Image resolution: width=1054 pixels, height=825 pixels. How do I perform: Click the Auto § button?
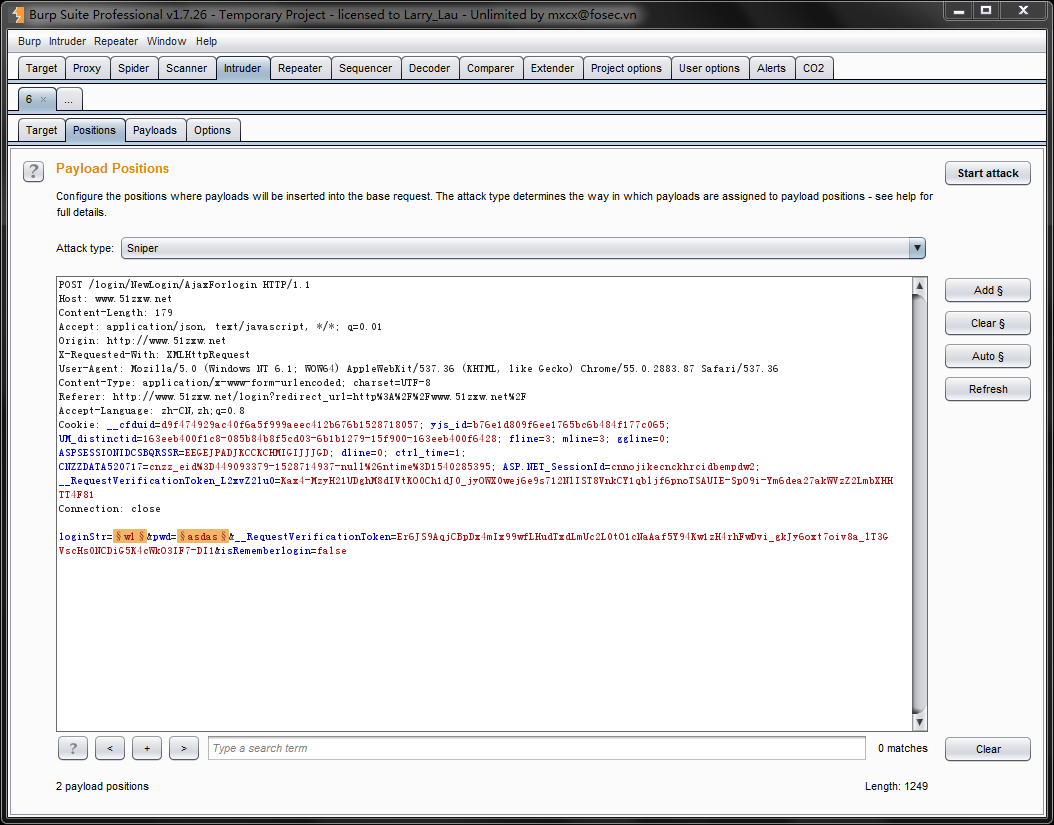[987, 356]
